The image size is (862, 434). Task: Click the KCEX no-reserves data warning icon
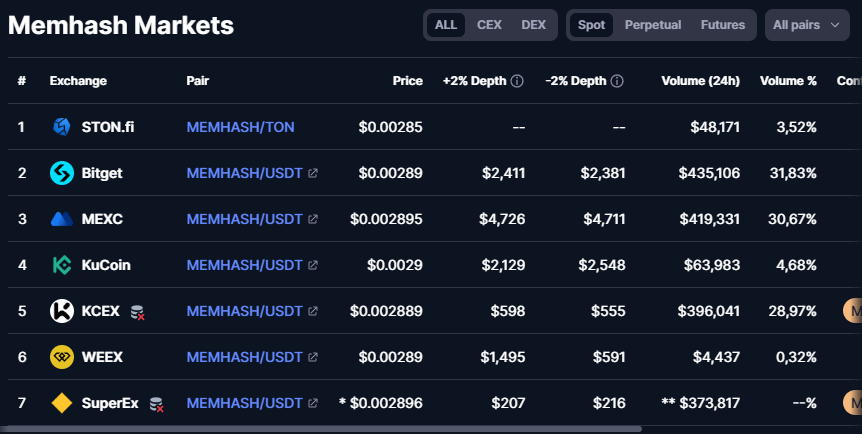137,312
